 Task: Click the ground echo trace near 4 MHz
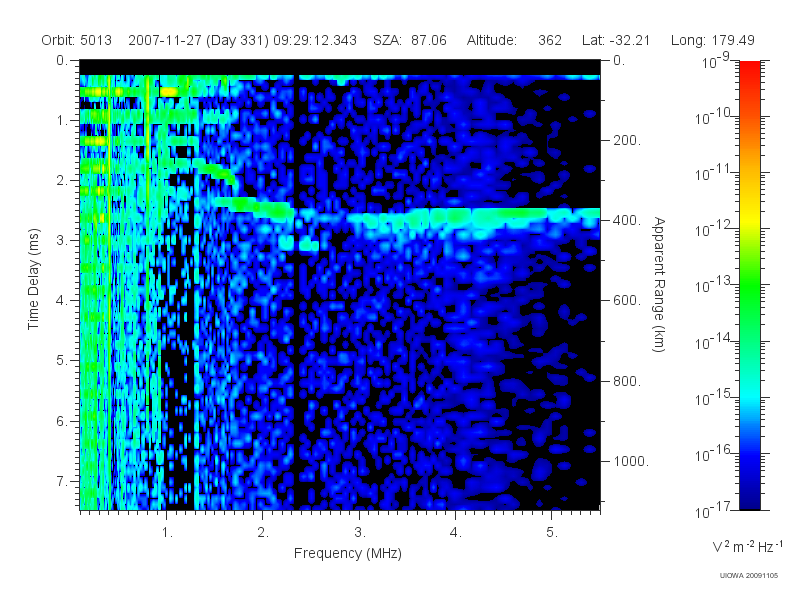[456, 218]
